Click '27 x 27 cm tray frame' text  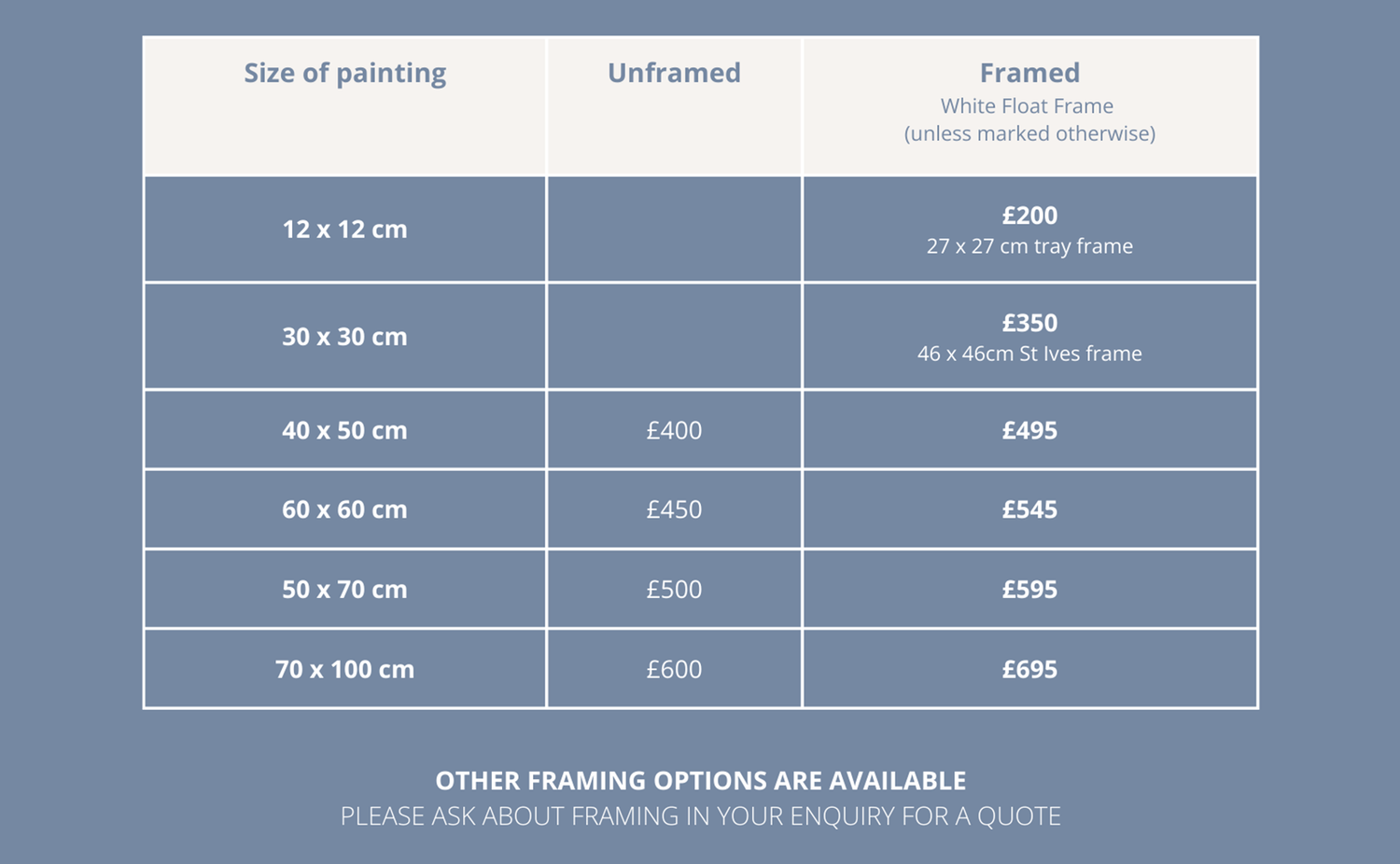coord(1029,246)
